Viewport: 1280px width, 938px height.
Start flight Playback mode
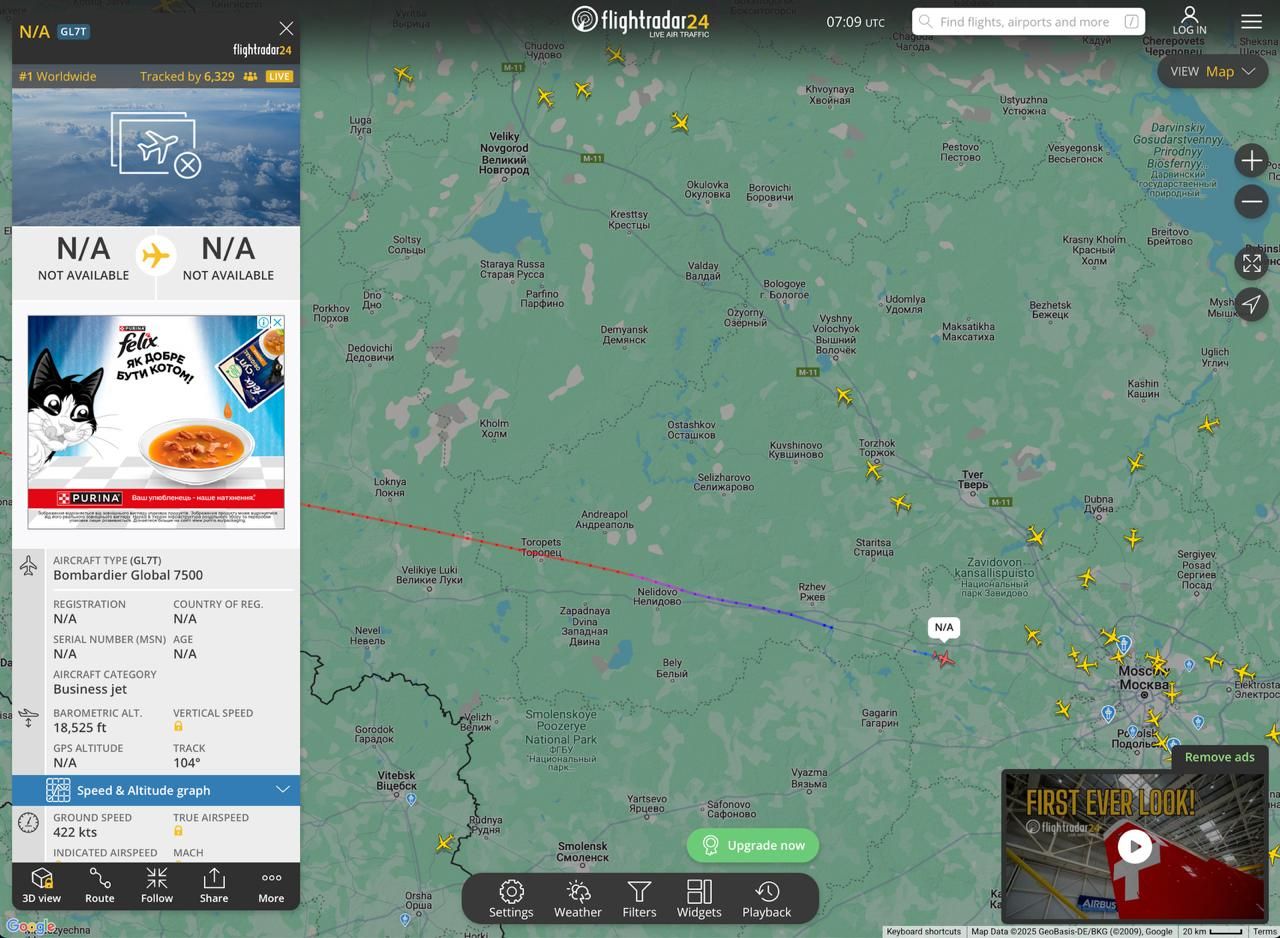[767, 898]
